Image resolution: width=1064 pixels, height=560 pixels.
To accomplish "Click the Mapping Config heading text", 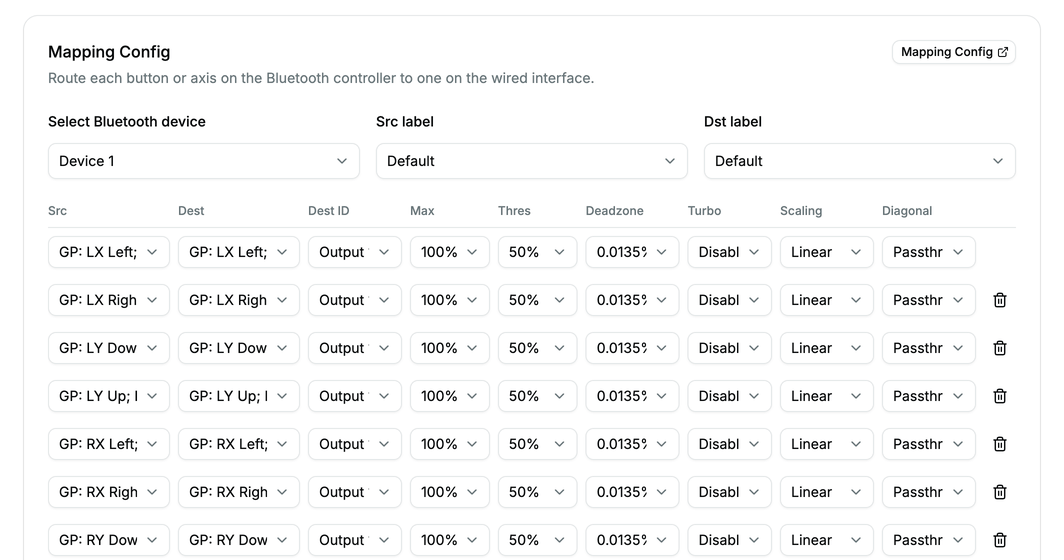I will click(x=109, y=52).
